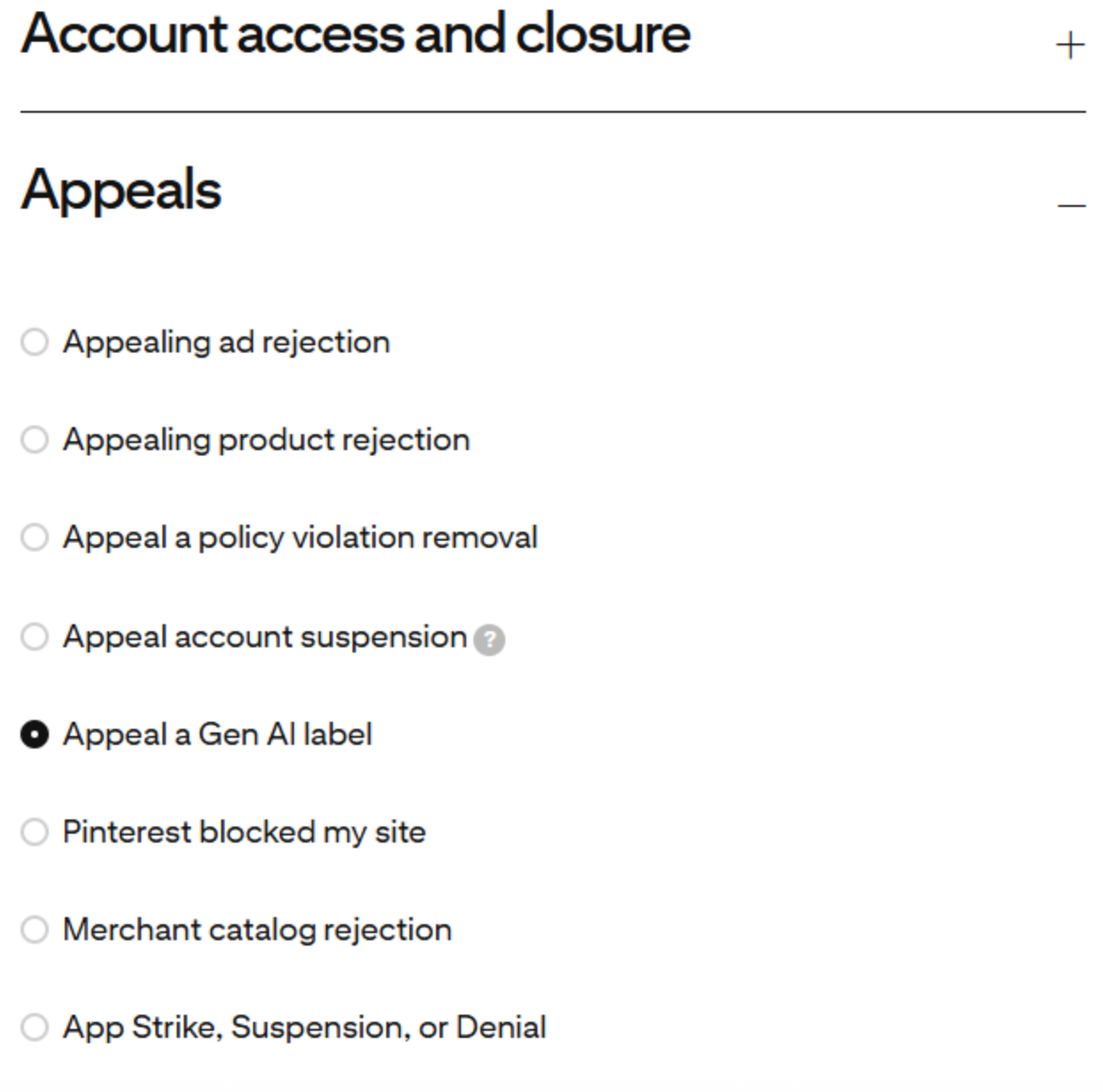Click the Appealing ad rejection label text
This screenshot has width=1103, height=1092.
[226, 342]
